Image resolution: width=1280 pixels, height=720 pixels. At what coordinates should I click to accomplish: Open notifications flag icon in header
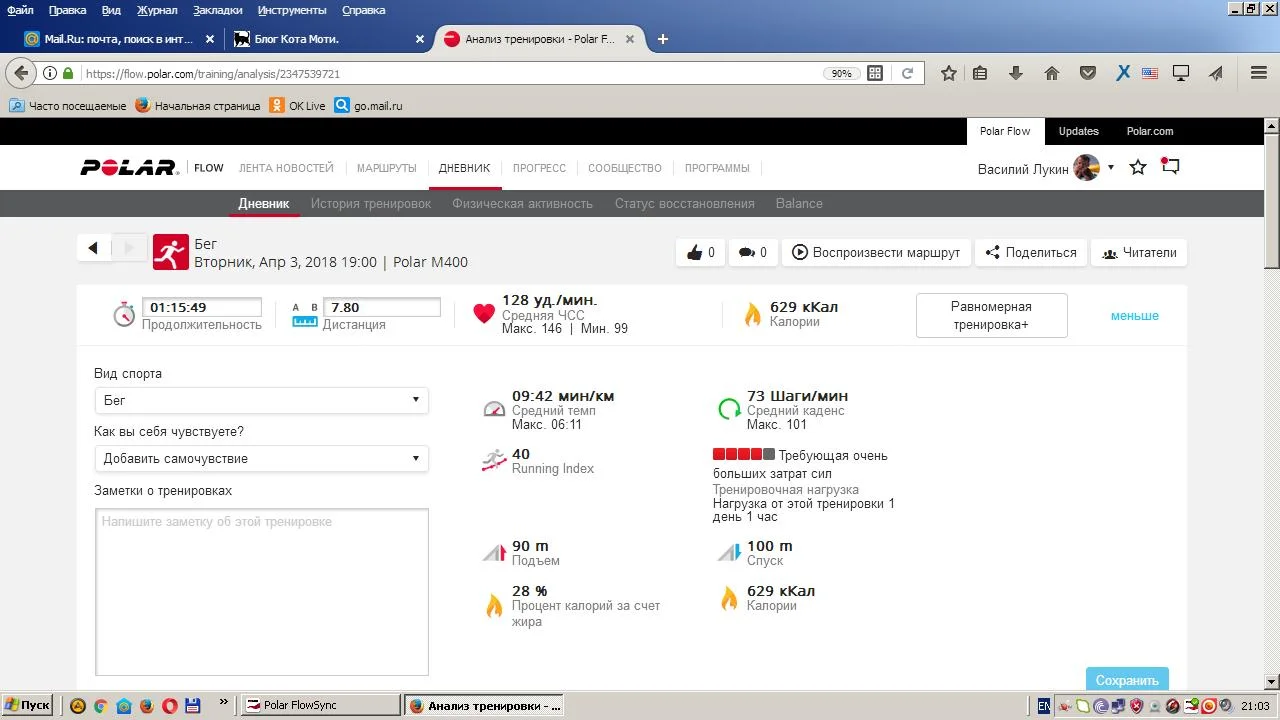(x=1170, y=166)
